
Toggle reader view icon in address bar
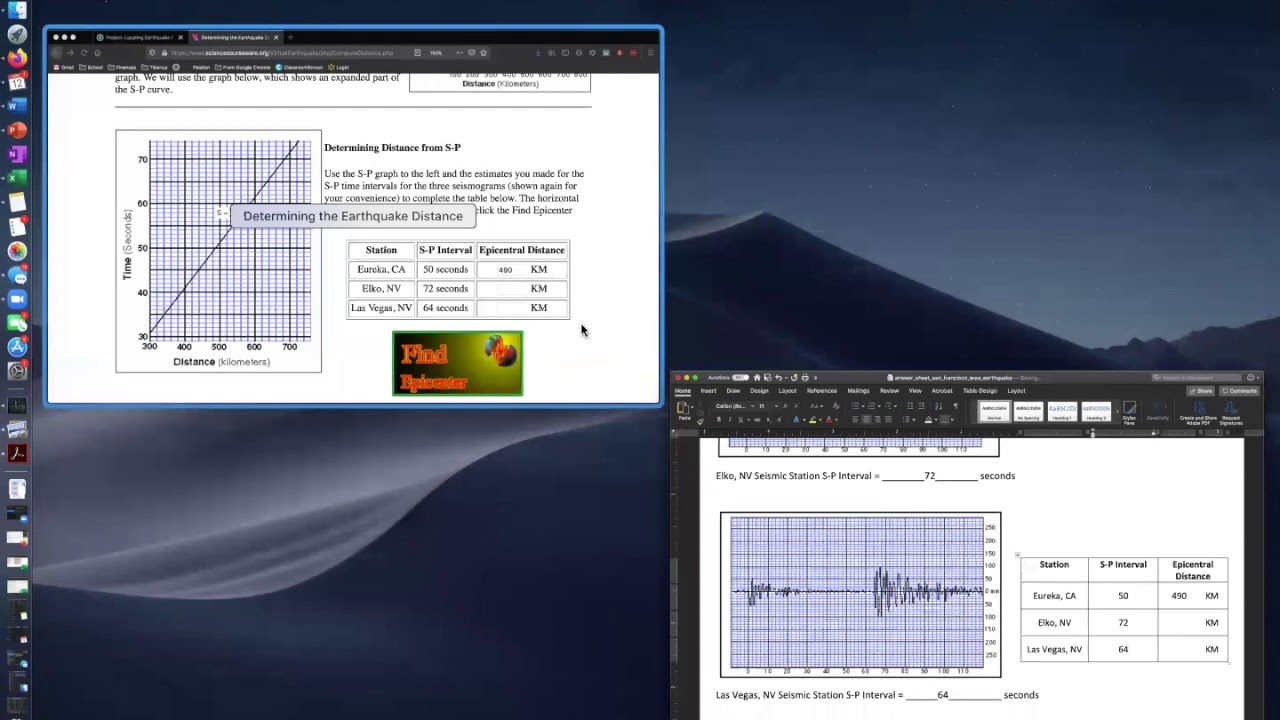pos(417,53)
